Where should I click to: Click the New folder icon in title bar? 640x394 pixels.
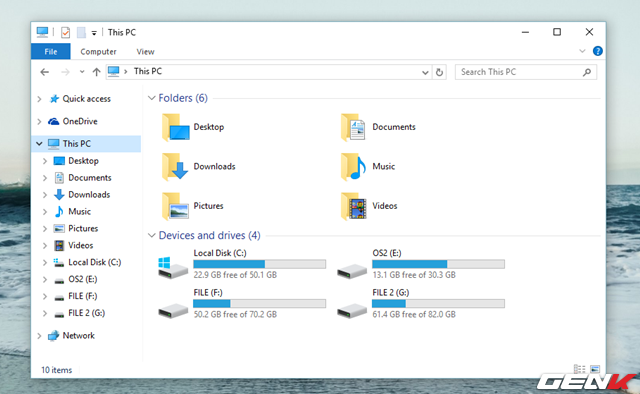pos(81,32)
